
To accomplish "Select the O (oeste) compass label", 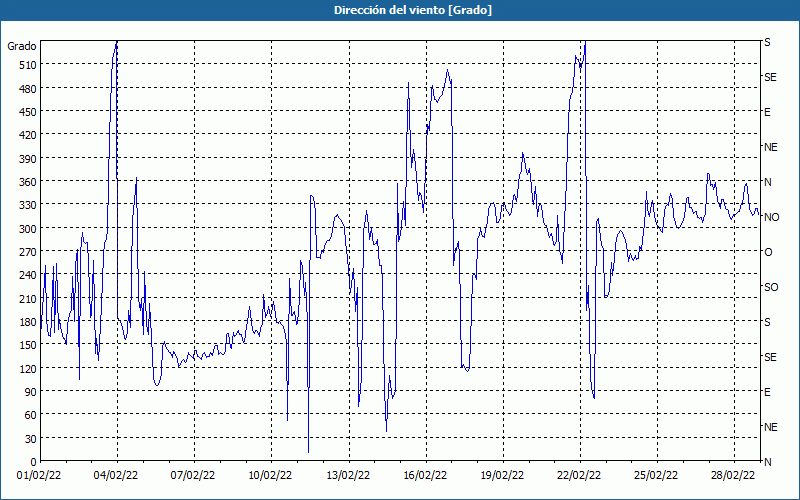I will tap(768, 253).
